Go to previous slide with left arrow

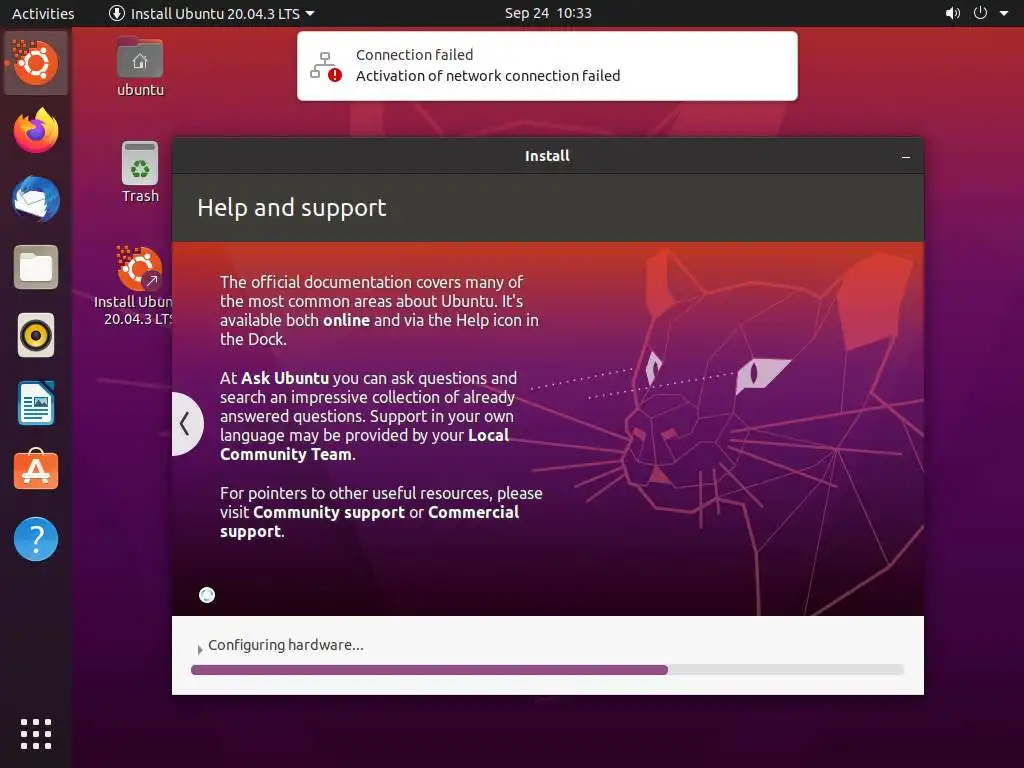(x=185, y=424)
